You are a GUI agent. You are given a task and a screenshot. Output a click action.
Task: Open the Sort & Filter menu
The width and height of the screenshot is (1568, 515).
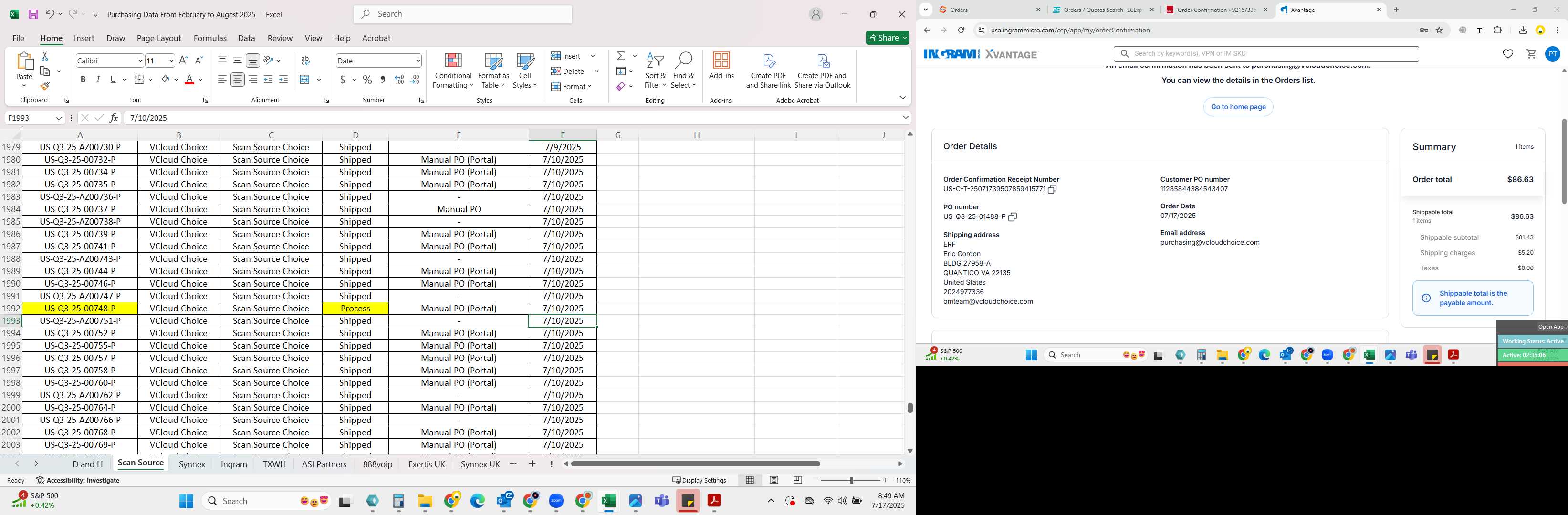point(656,71)
